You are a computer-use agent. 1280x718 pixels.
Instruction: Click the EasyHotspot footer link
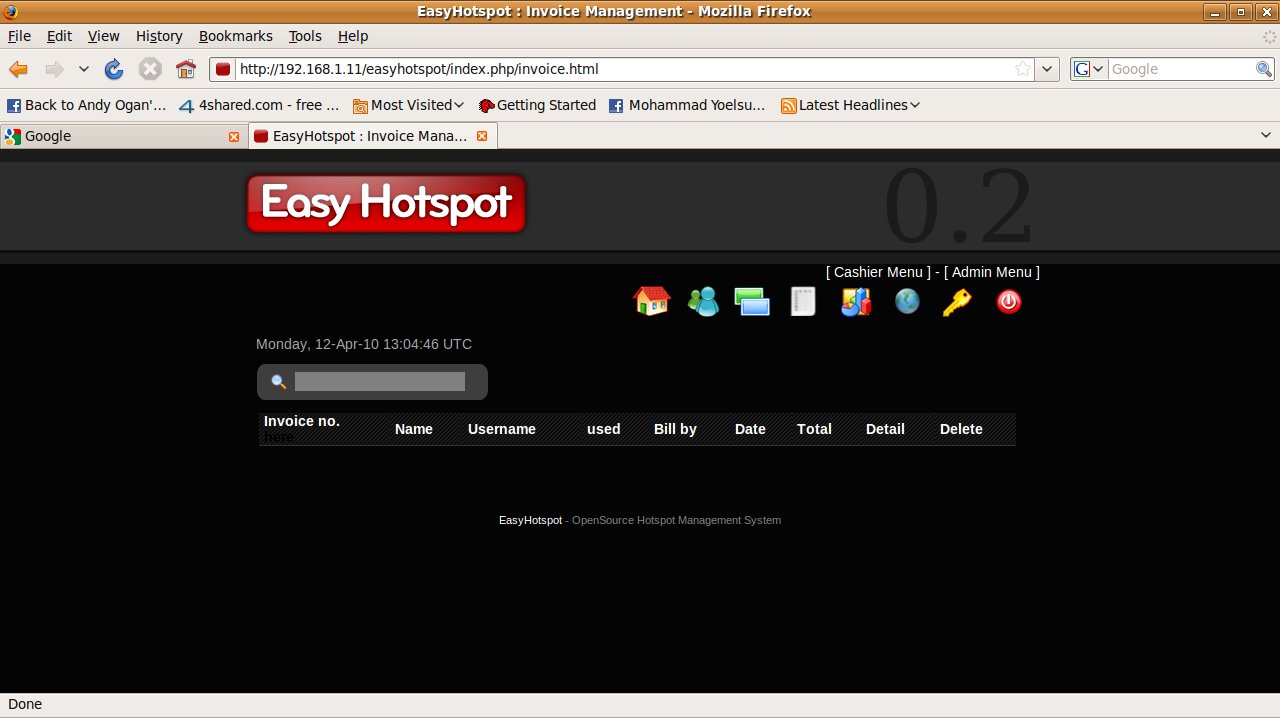click(530, 520)
